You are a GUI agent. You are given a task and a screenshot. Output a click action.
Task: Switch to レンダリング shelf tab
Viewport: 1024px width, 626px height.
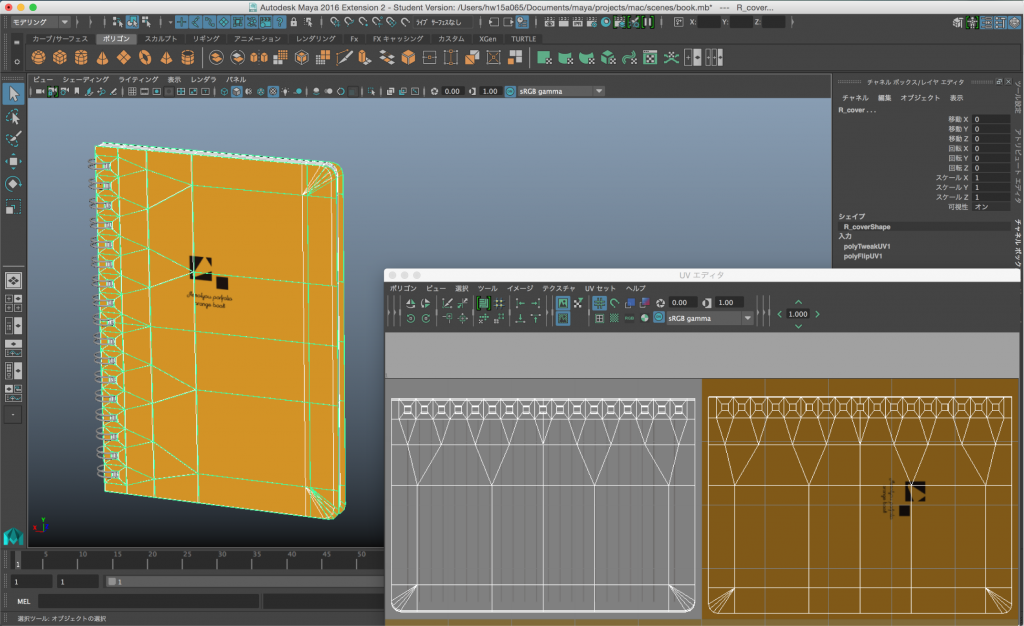click(315, 39)
